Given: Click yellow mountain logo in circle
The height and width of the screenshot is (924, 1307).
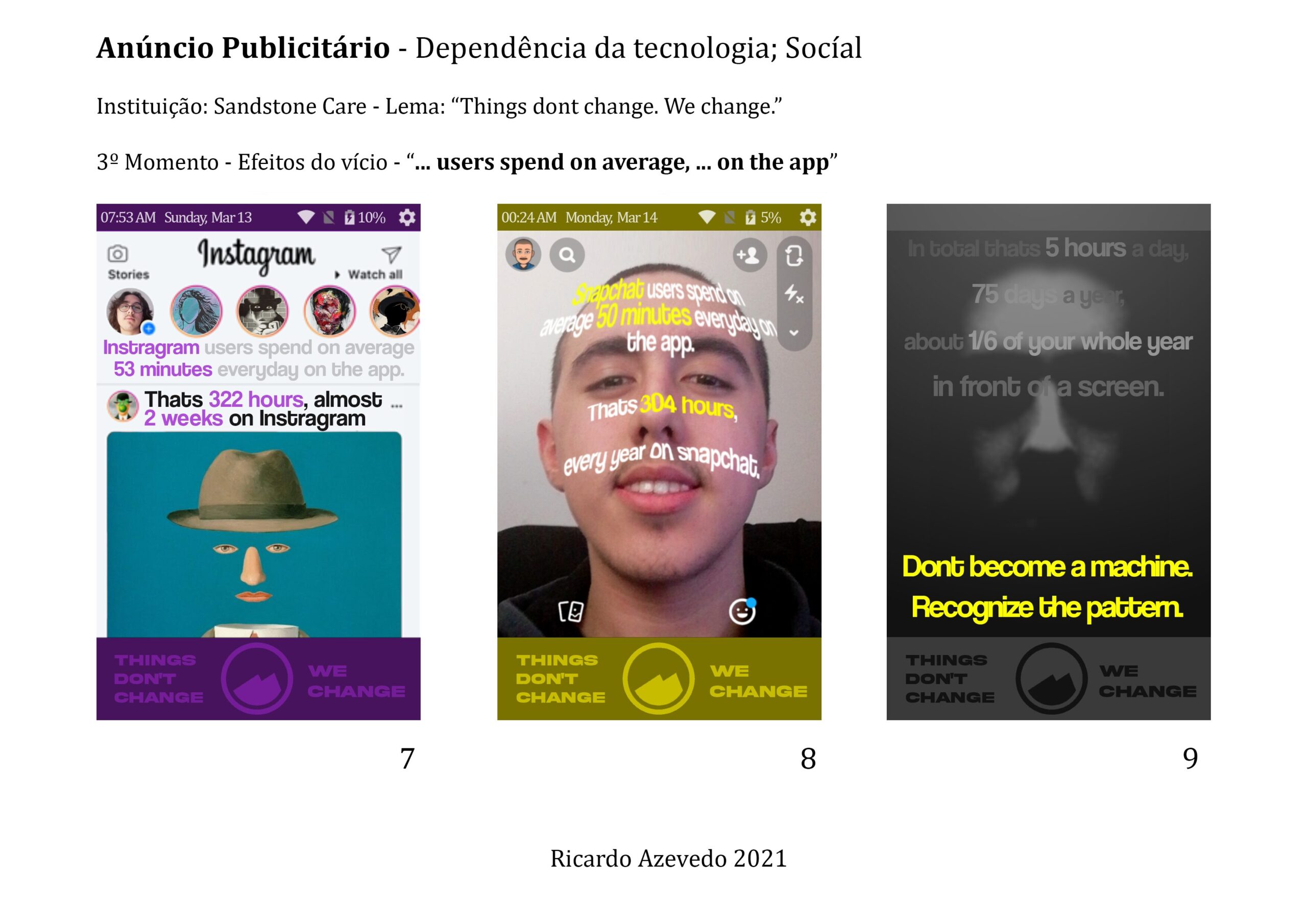Looking at the screenshot, I should coord(659,678).
